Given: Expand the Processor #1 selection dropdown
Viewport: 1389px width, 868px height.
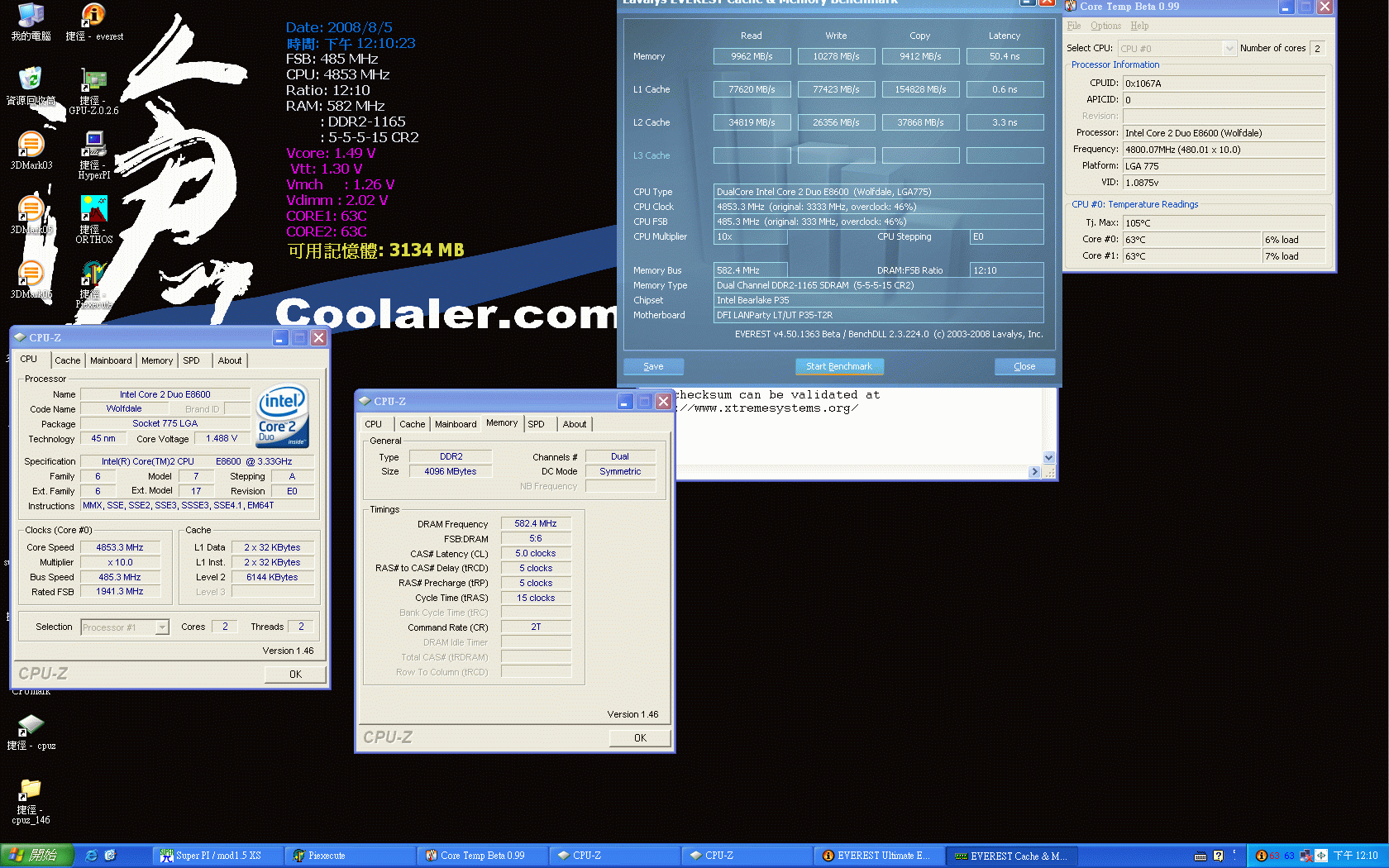Looking at the screenshot, I should [x=162, y=627].
